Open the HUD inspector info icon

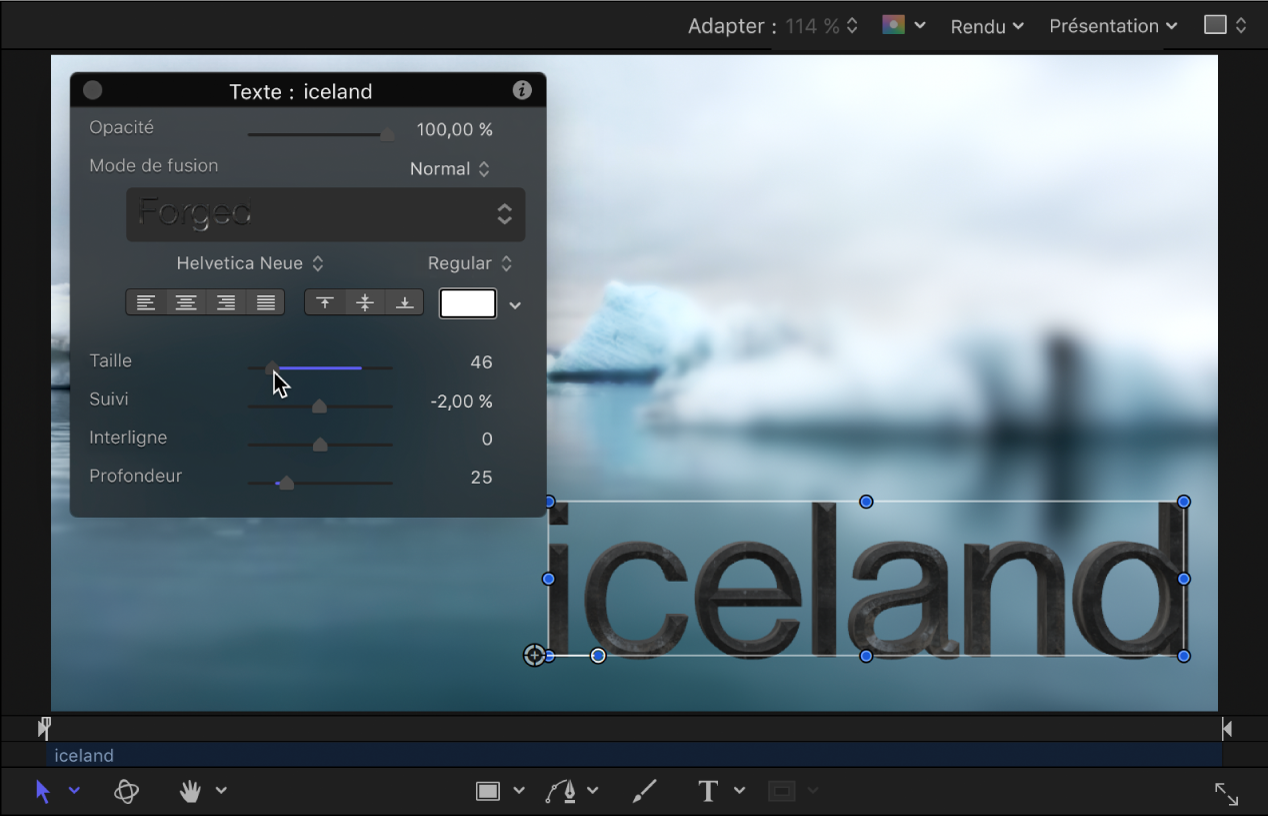521,90
